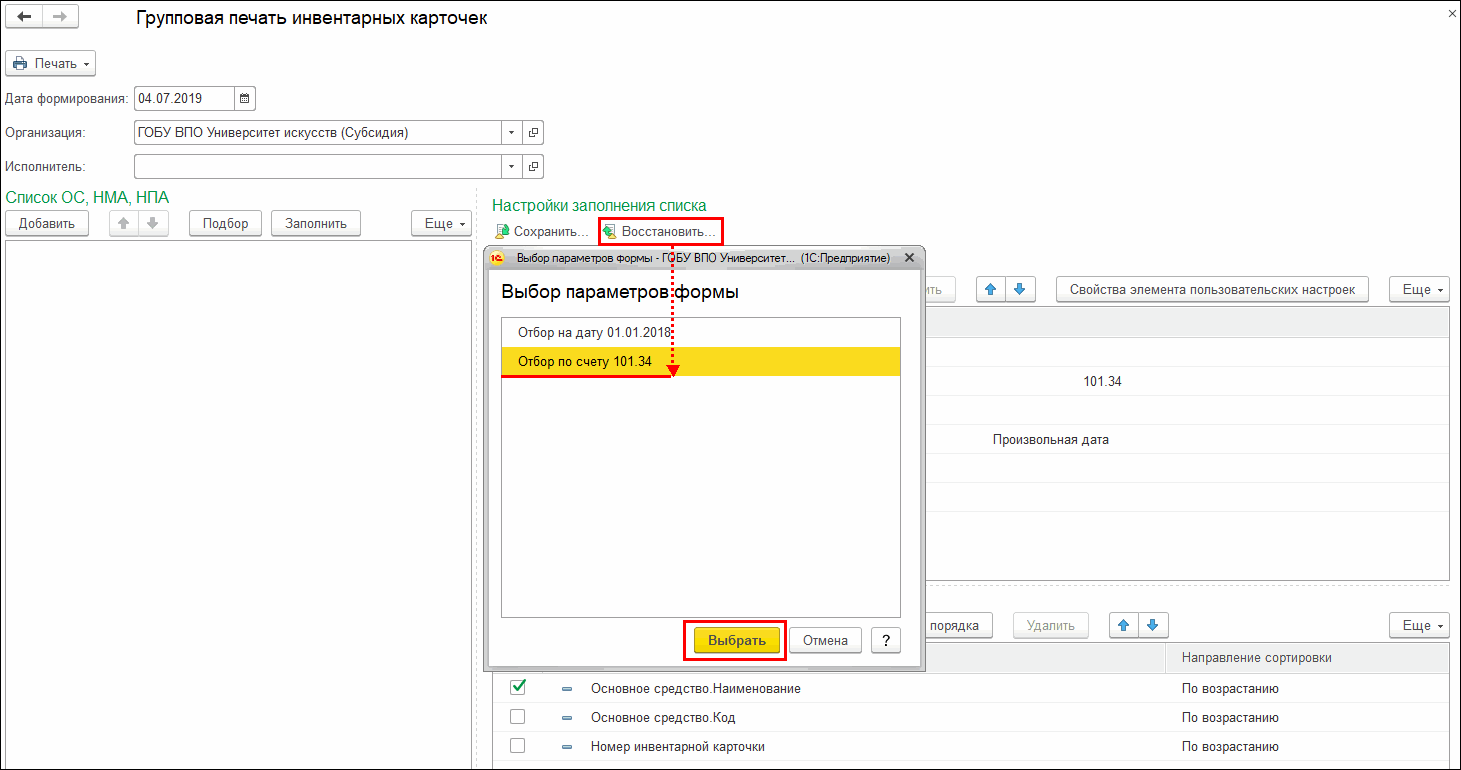Click Добавить in the Список ОС panel
This screenshot has width=1461, height=770.
point(47,223)
